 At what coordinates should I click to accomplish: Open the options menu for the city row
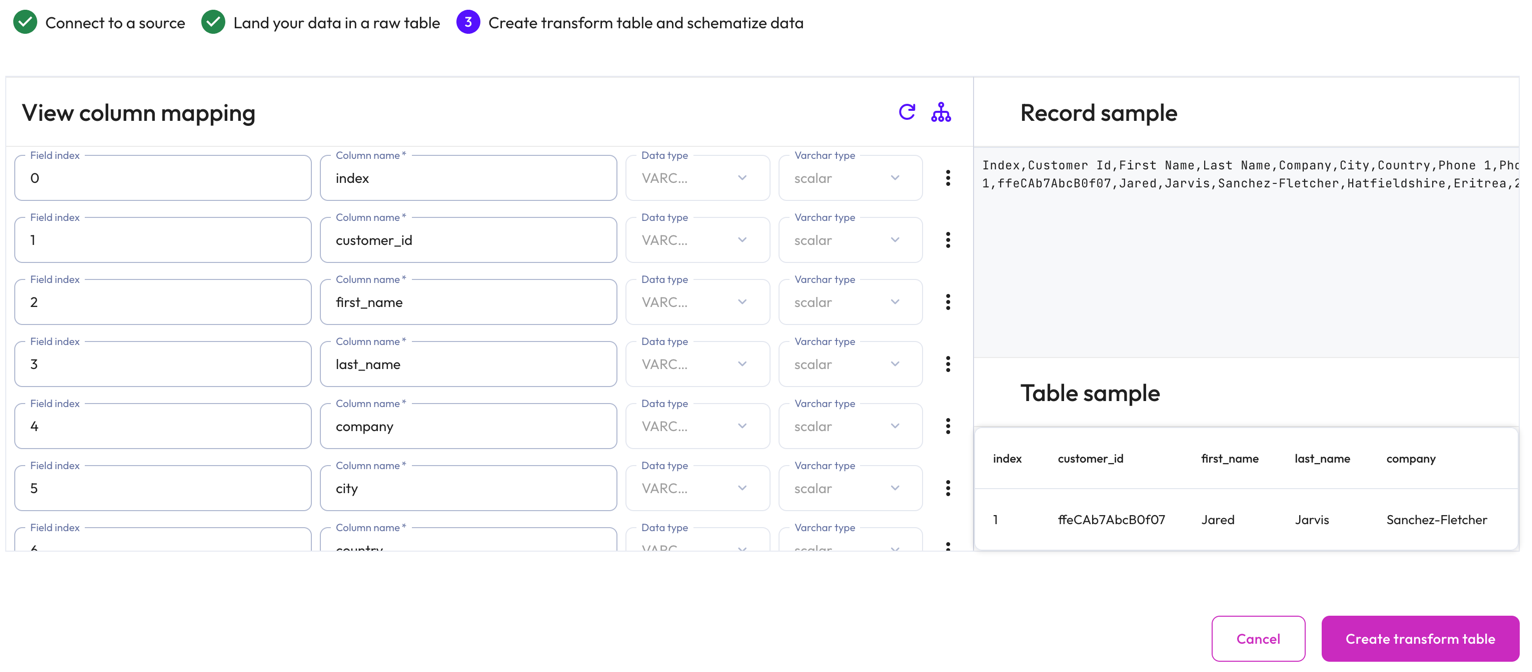(948, 487)
